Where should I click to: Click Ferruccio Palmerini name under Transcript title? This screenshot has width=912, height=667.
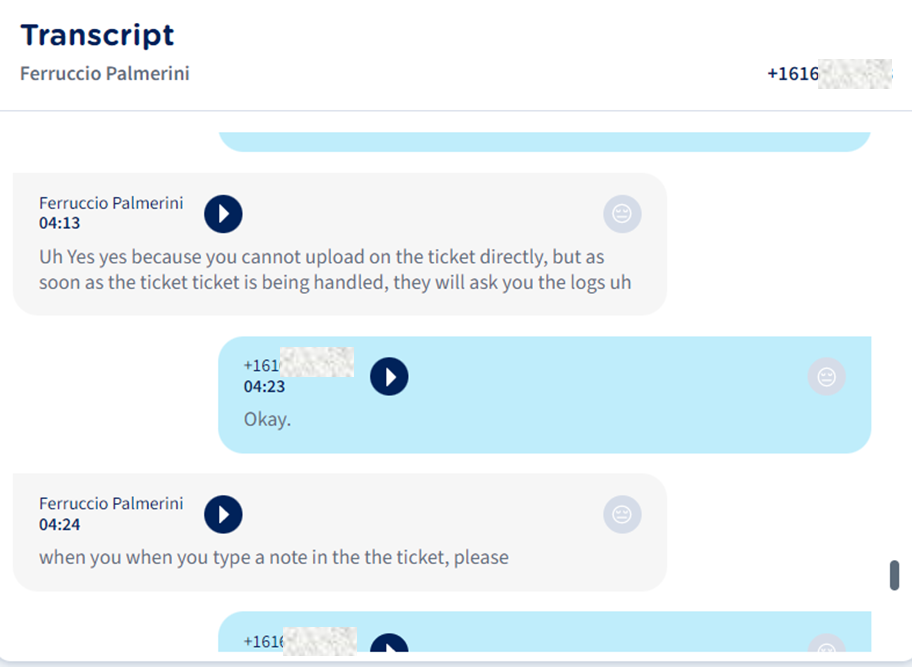(x=104, y=74)
